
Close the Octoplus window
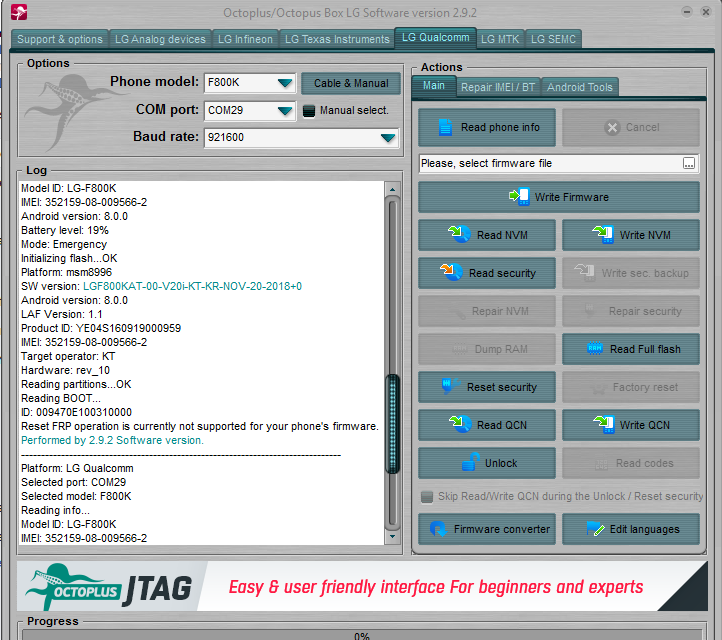pos(706,12)
